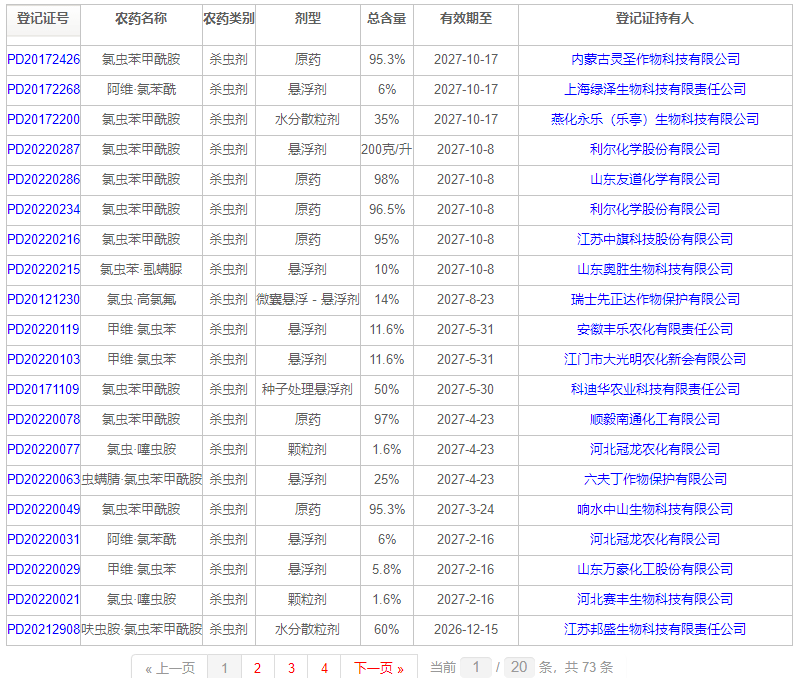
Task: Open holder 河北赛丰生物科技有限公司
Action: (655, 600)
